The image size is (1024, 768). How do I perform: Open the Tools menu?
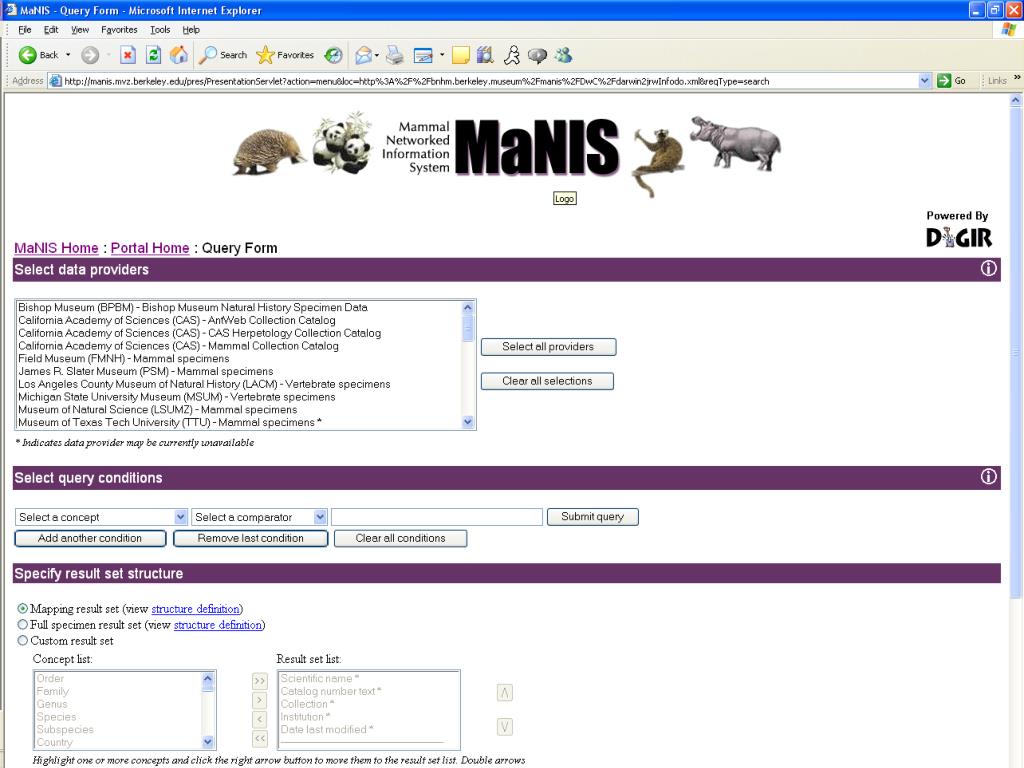tap(160, 29)
